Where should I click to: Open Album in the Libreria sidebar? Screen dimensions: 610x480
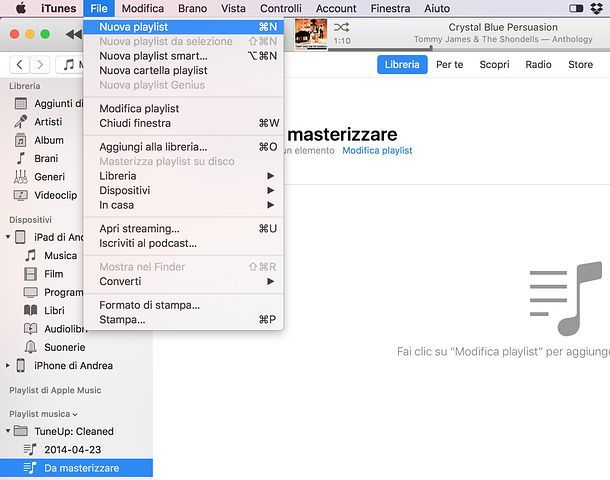click(x=48, y=140)
